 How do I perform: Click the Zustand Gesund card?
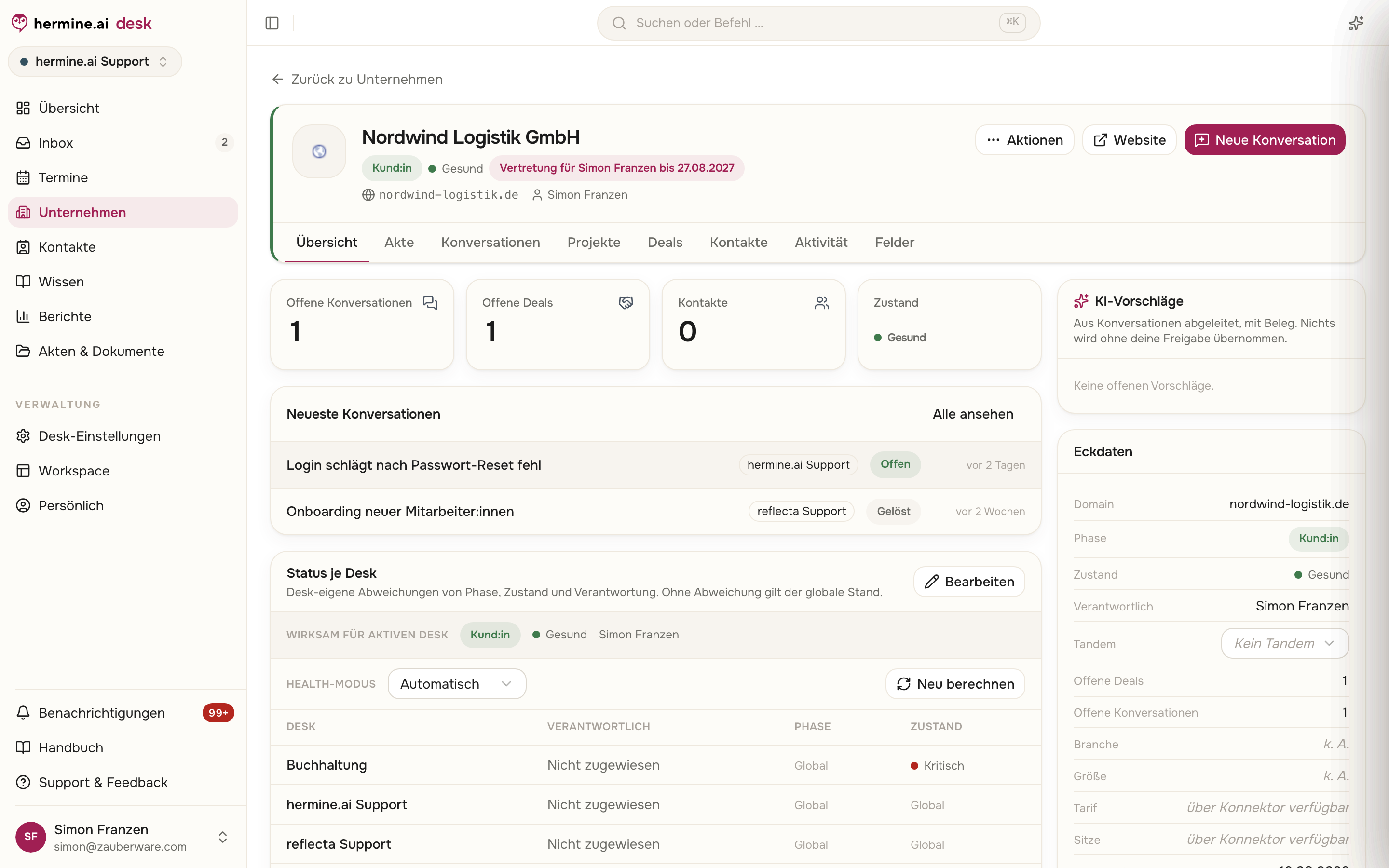coord(949,325)
